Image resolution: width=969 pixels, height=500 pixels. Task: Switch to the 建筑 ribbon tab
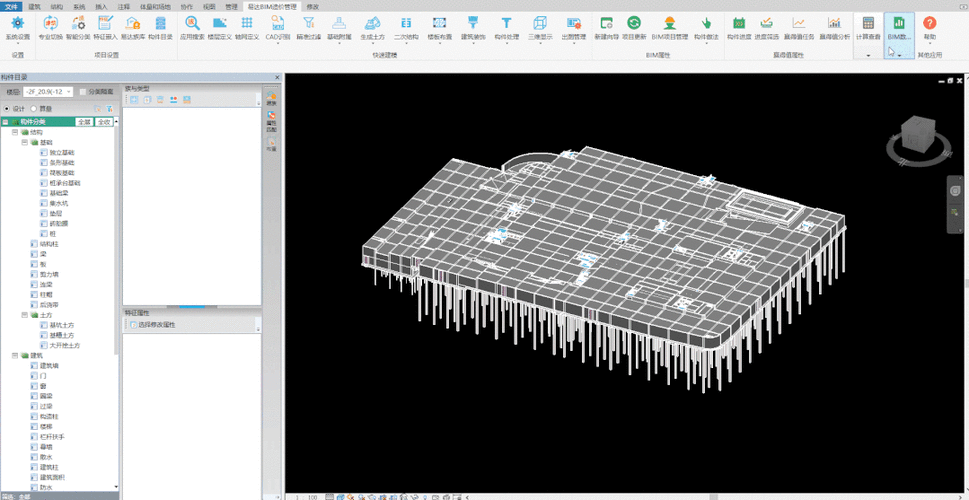tap(34, 6)
